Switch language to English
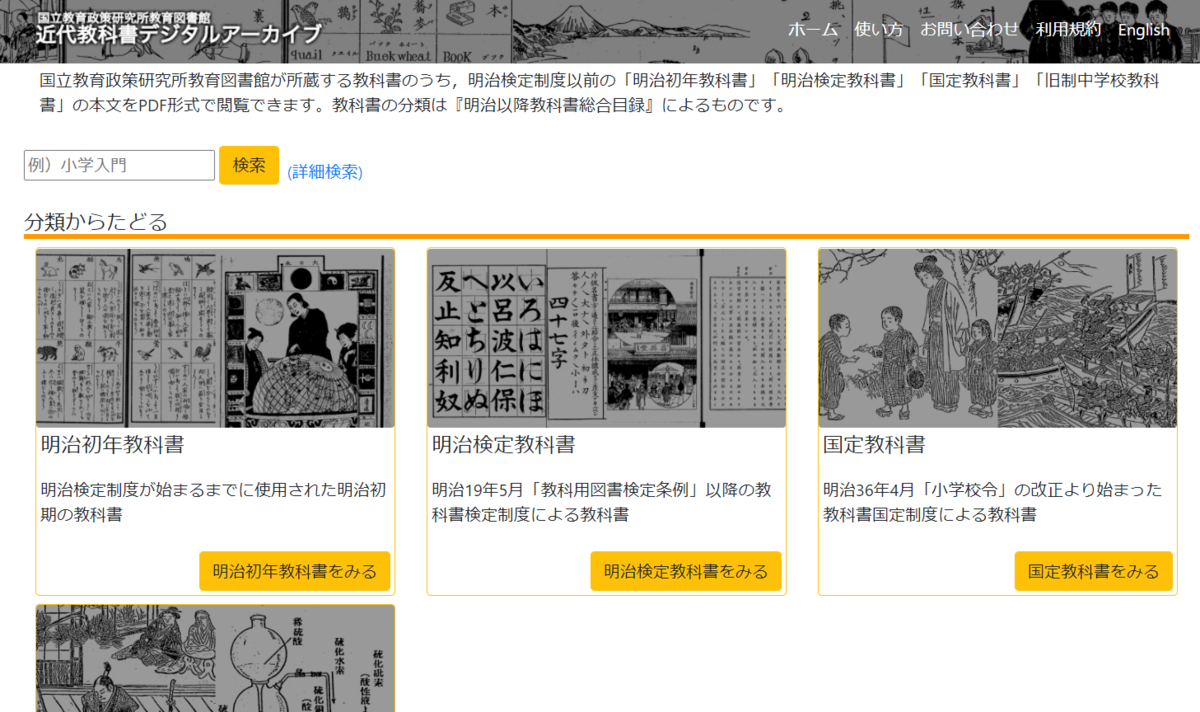This screenshot has height=712, width=1200. pos(1144,30)
